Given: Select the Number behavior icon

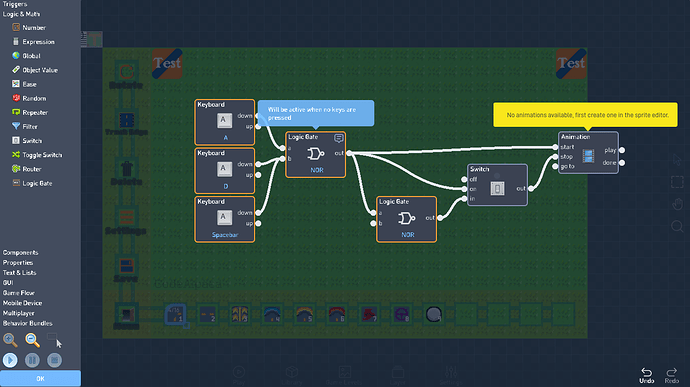Looking at the screenshot, I should tap(16, 27).
